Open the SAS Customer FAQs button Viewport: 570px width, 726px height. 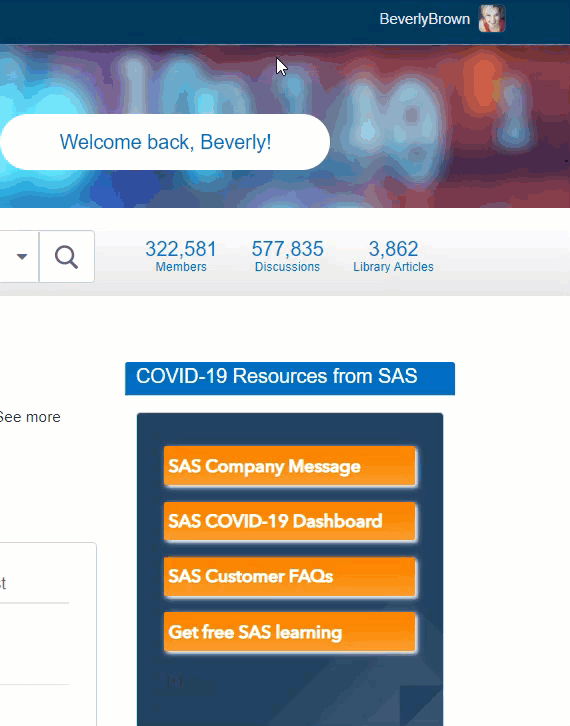click(290, 576)
